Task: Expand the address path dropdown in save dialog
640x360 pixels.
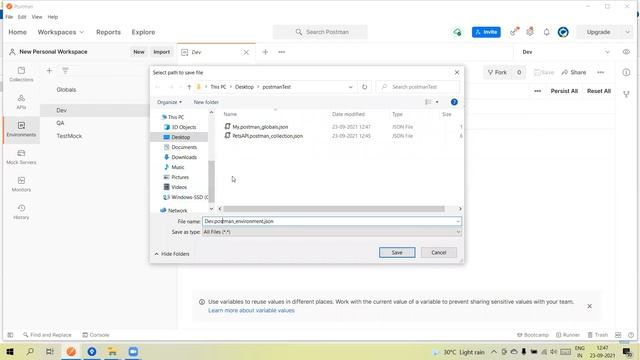Action: point(350,87)
